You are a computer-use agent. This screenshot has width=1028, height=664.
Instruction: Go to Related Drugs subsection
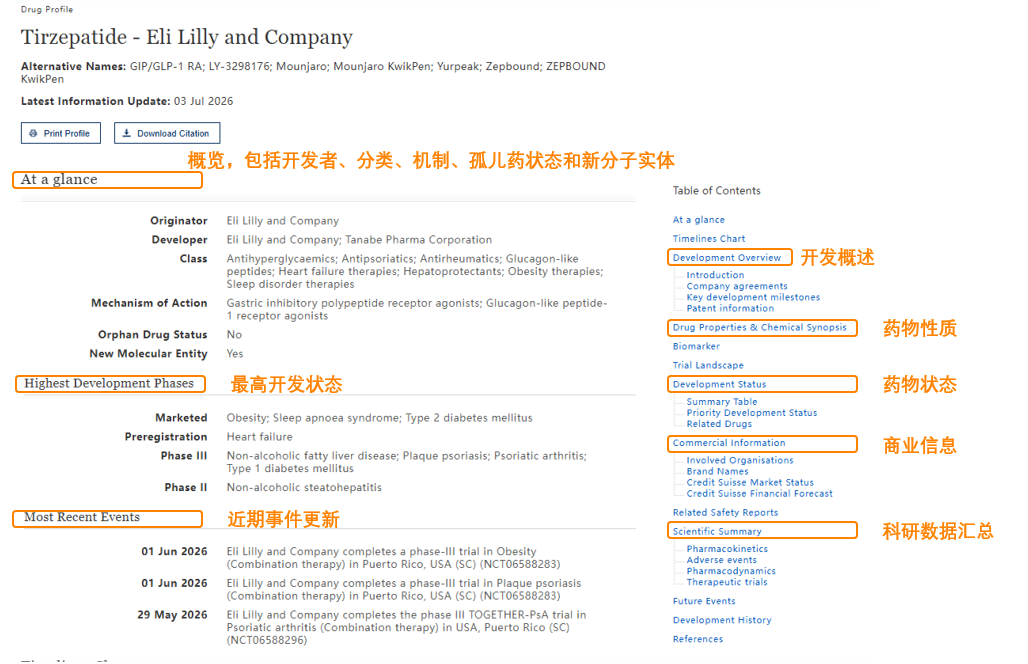point(719,424)
